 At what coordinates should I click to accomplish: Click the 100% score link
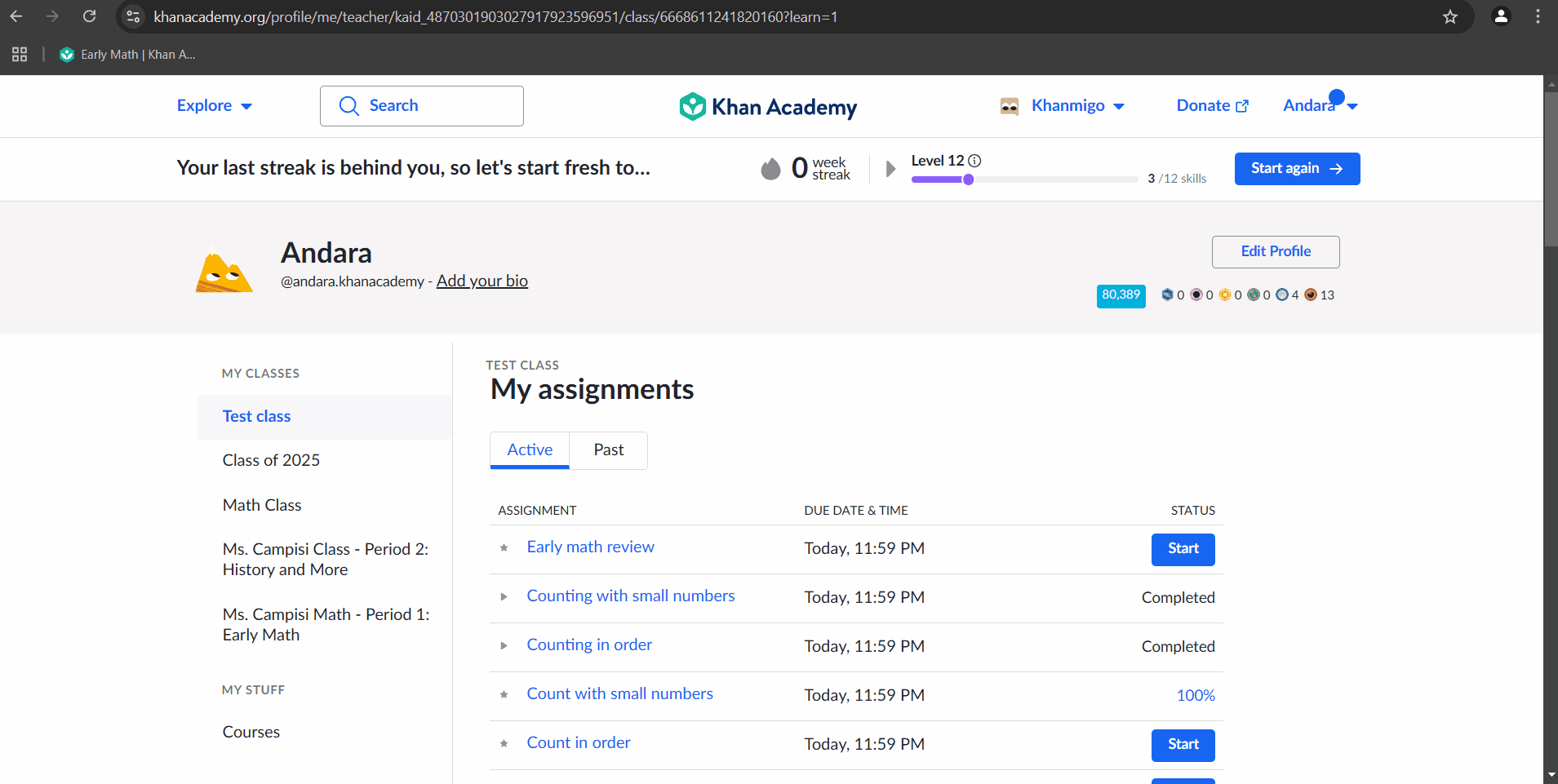tap(1196, 696)
